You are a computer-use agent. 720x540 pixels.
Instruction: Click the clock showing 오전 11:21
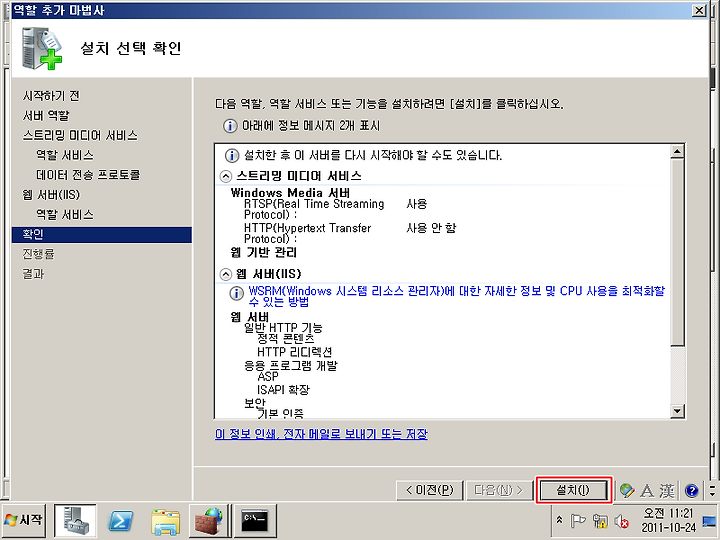tap(669, 520)
